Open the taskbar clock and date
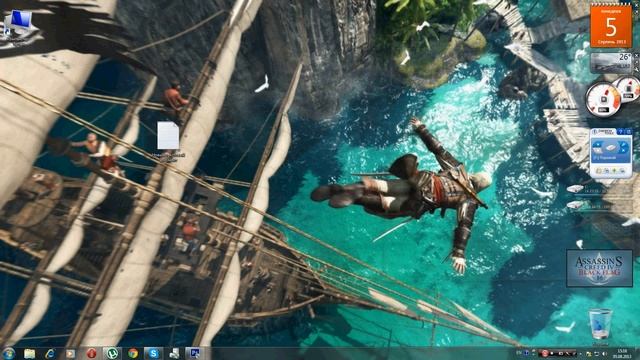The width and height of the screenshot is (640, 360). pos(622,353)
